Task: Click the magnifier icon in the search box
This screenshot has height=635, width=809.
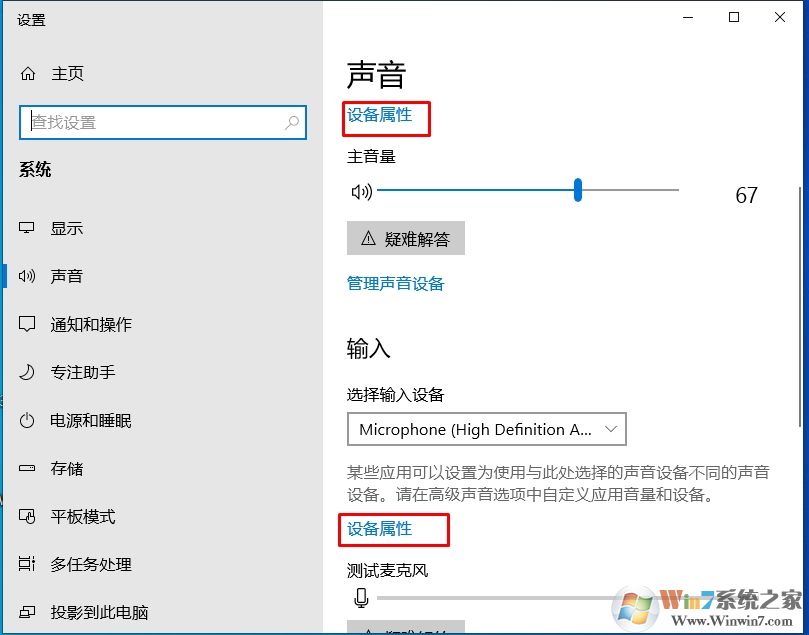Action: click(291, 121)
